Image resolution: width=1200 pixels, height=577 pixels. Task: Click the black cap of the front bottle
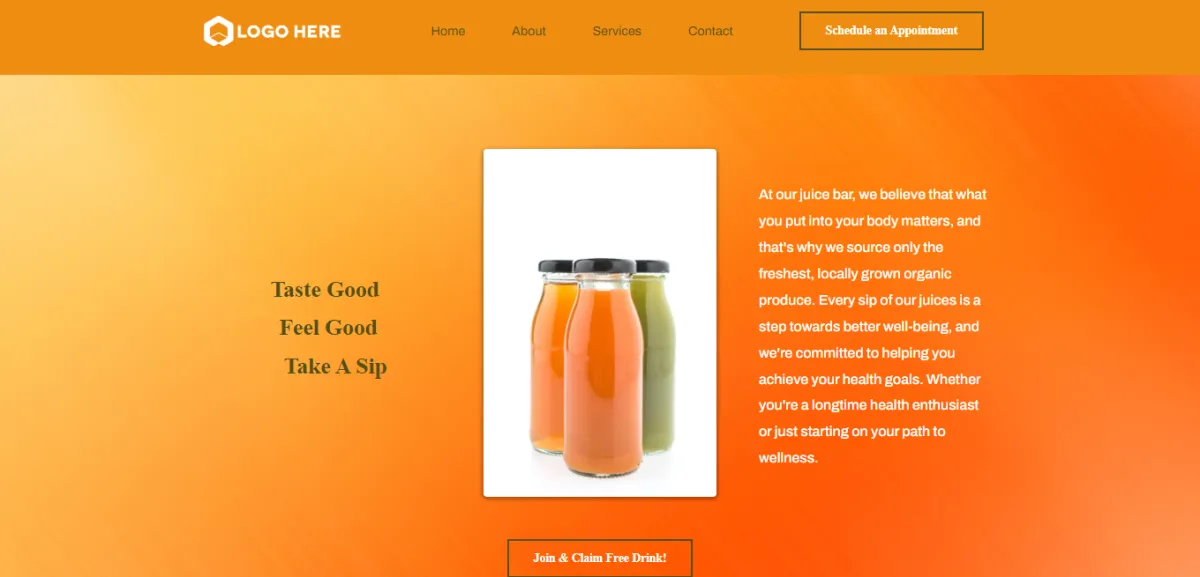[x=603, y=266]
